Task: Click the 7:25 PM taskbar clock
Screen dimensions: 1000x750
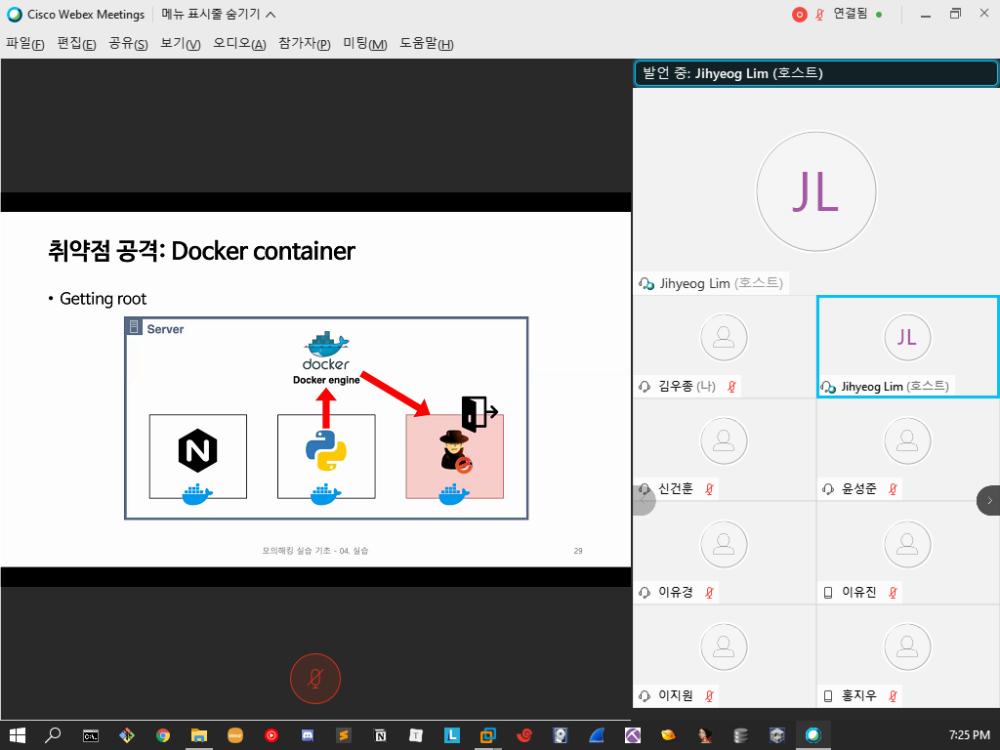Action: [969, 735]
